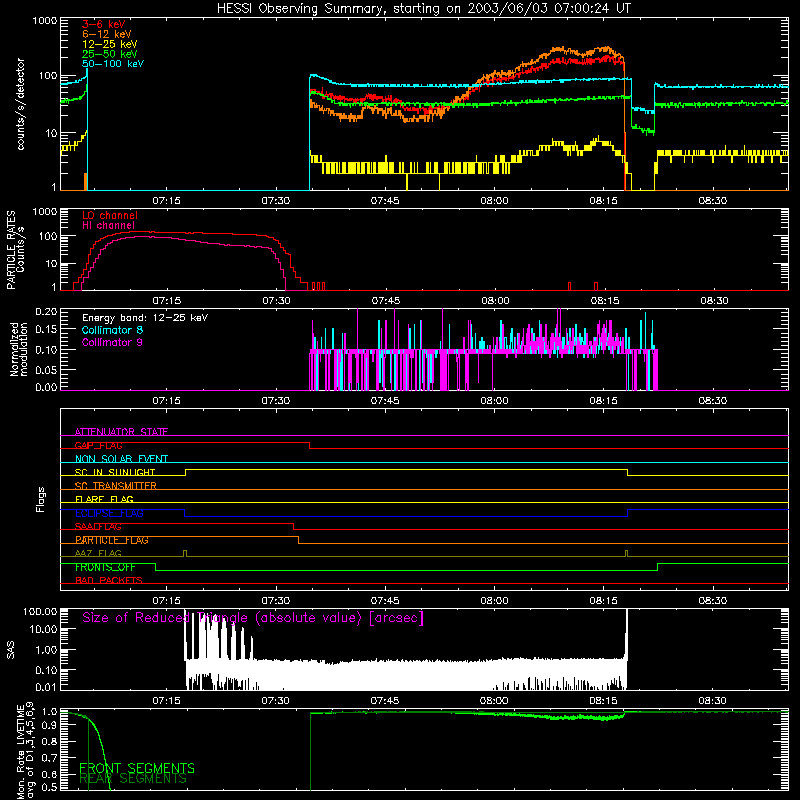Click '08:30' tick under the SAS panel
The width and height of the screenshot is (800, 800).
(713, 701)
